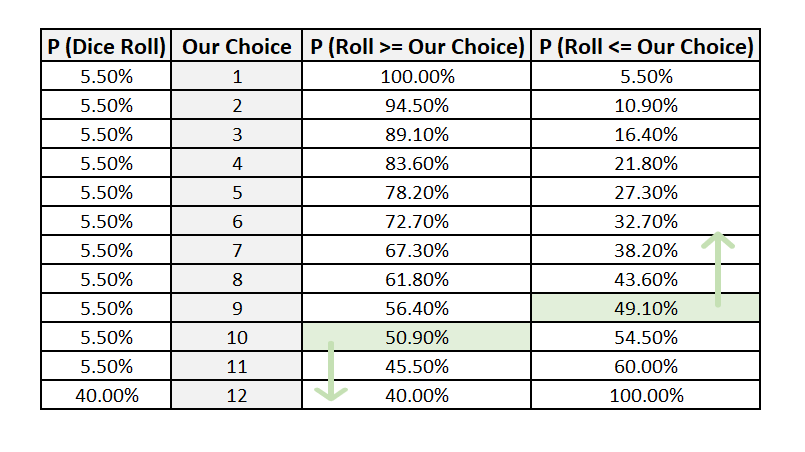The width and height of the screenshot is (805, 452).
Task: Select the 'P (Roll <= Our Choice)' header
Action: click(x=645, y=46)
